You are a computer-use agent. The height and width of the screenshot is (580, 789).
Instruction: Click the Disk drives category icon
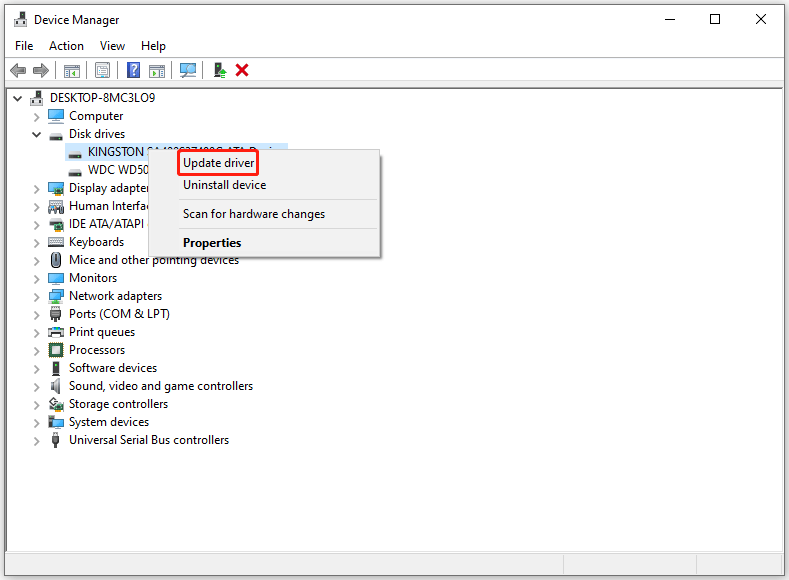tap(56, 135)
